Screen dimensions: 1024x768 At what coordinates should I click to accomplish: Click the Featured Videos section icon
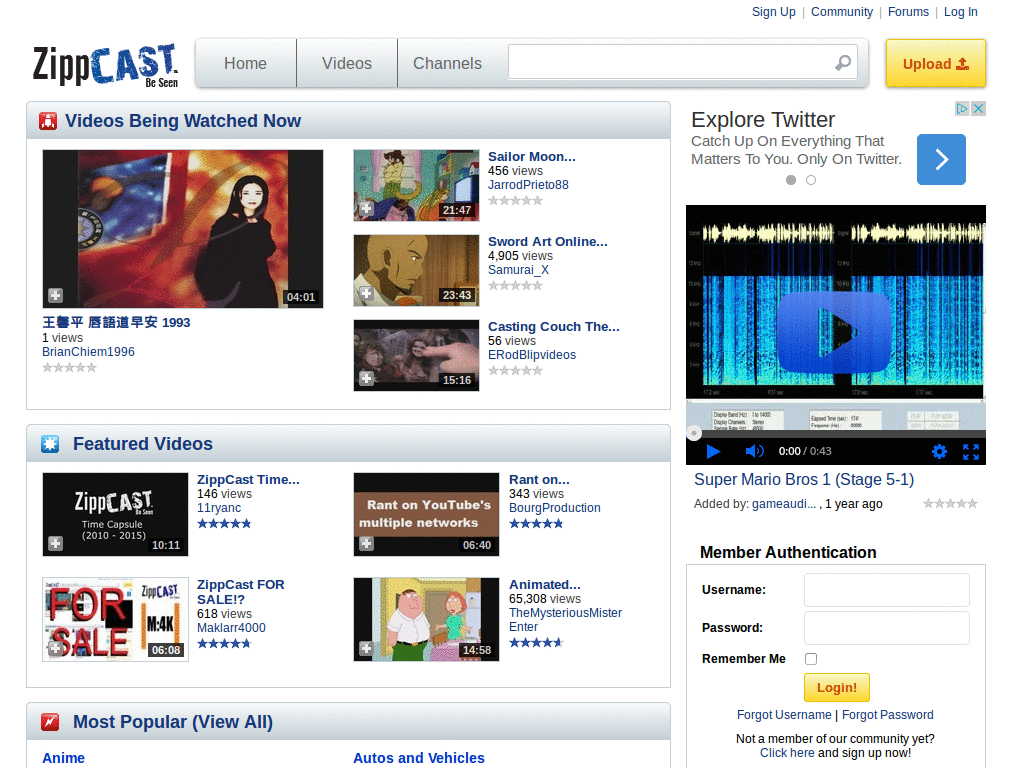tap(50, 444)
